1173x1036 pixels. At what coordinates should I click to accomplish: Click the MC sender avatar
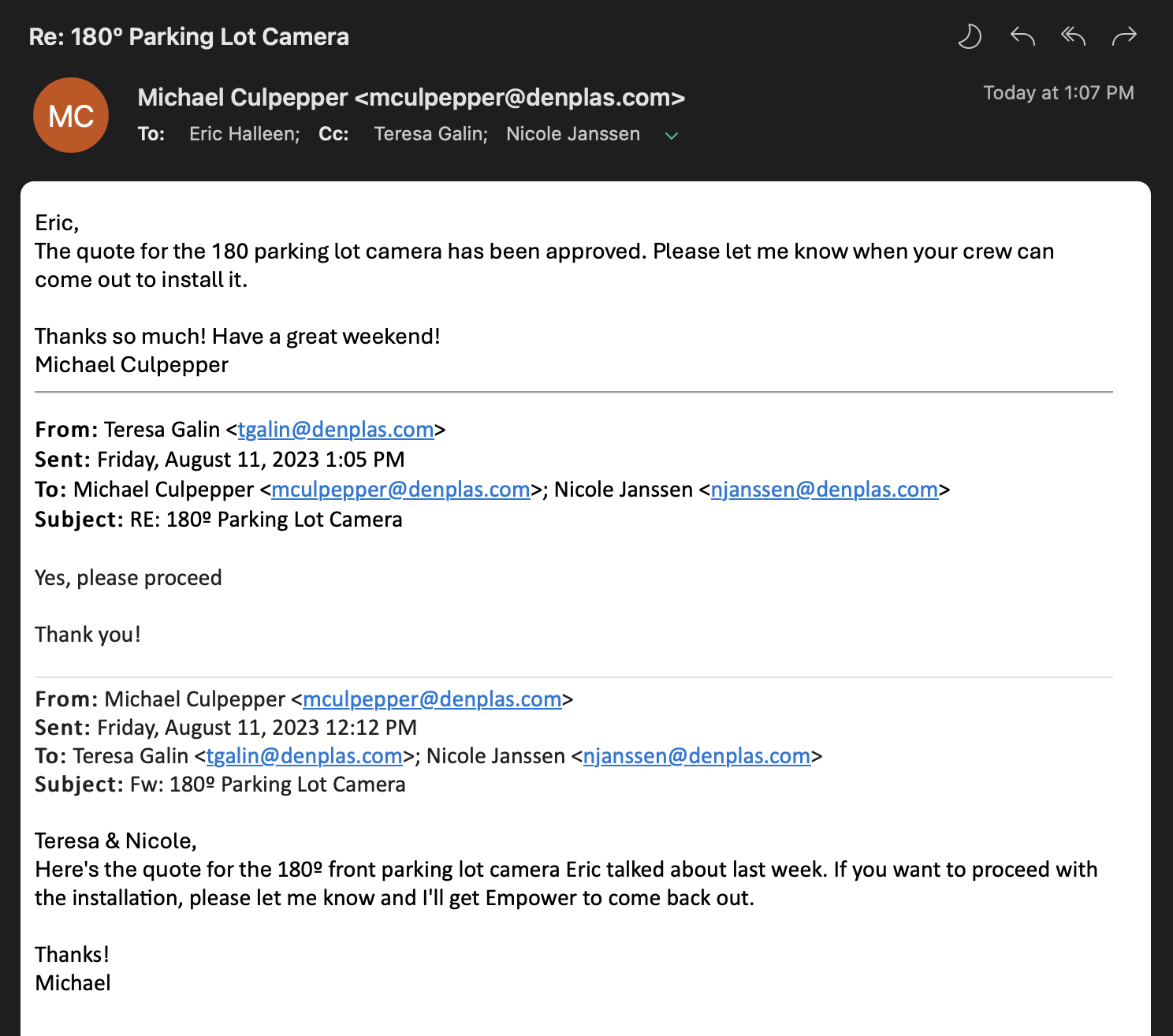coord(71,116)
